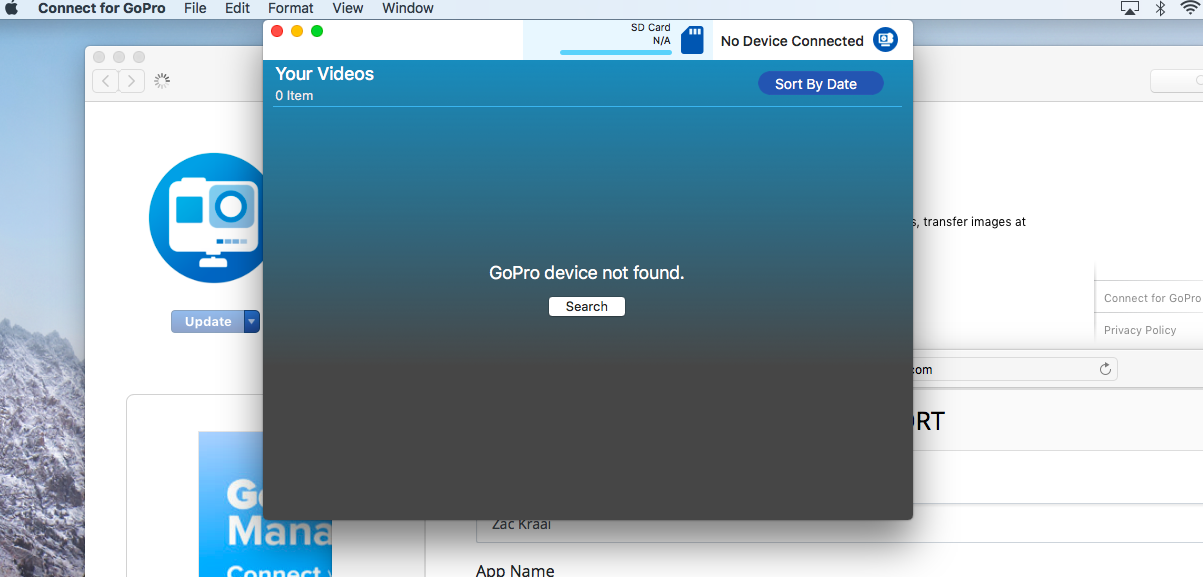Open the Privacy Policy link
Image resolution: width=1203 pixels, height=577 pixels.
coord(1140,330)
